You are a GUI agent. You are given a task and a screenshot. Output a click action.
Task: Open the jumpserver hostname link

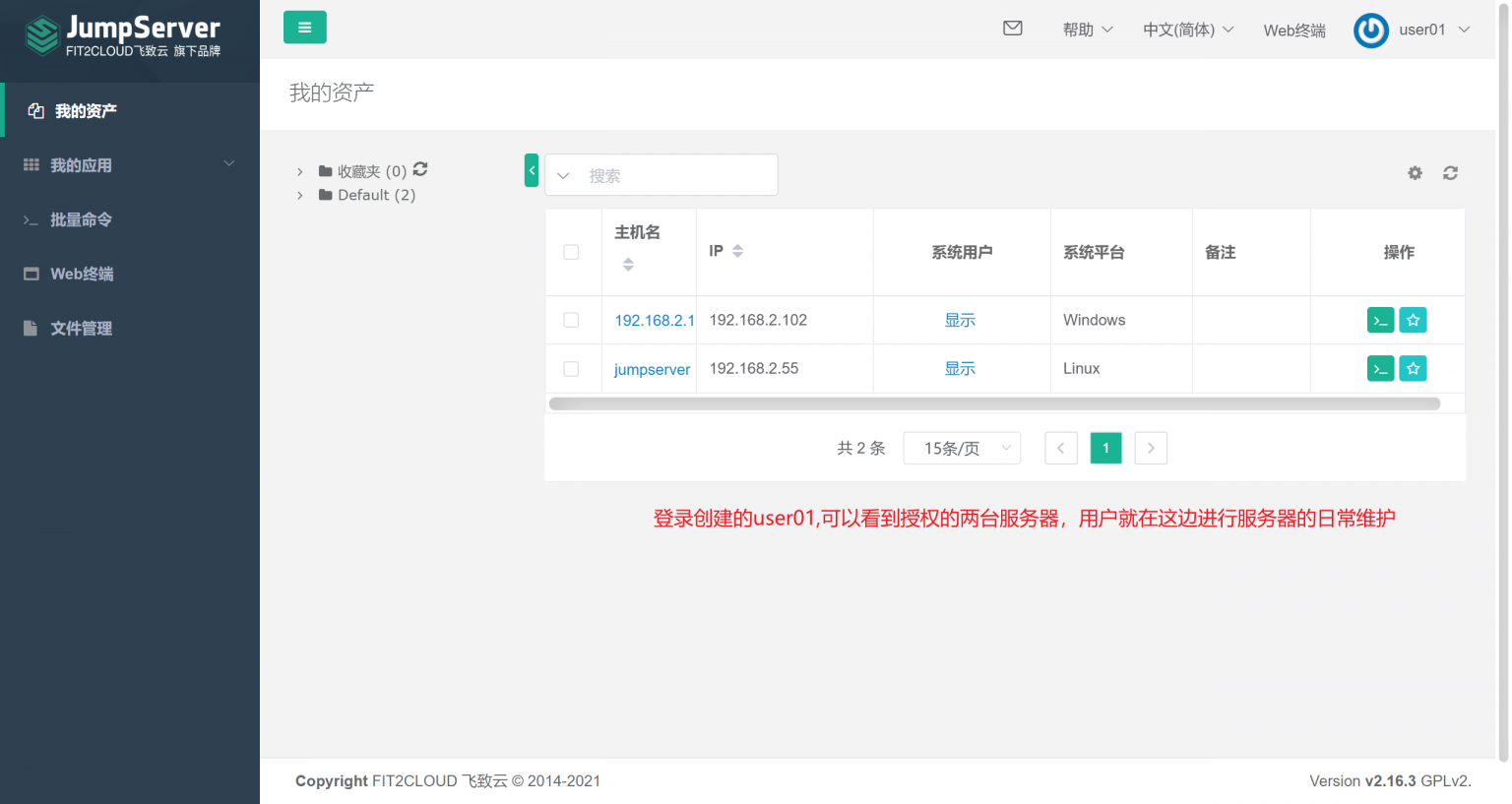click(x=652, y=369)
